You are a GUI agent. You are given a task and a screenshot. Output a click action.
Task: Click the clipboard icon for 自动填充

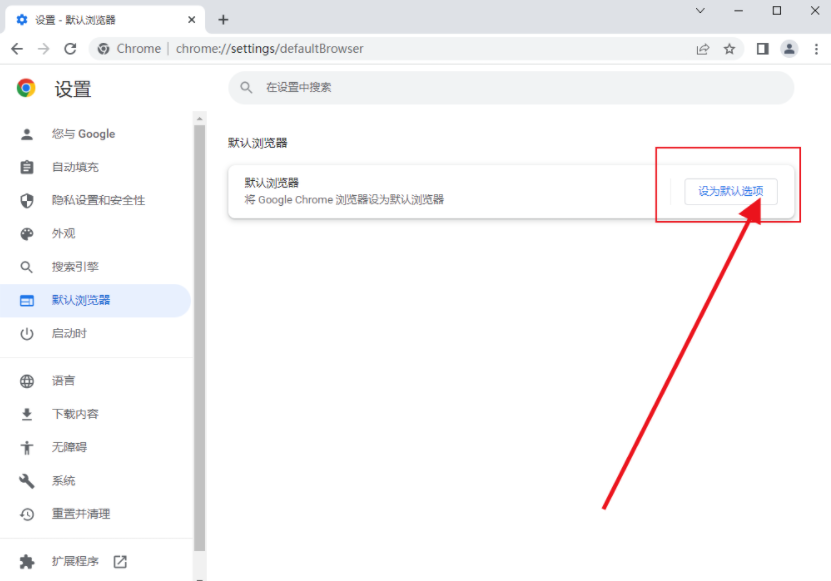pos(26,167)
